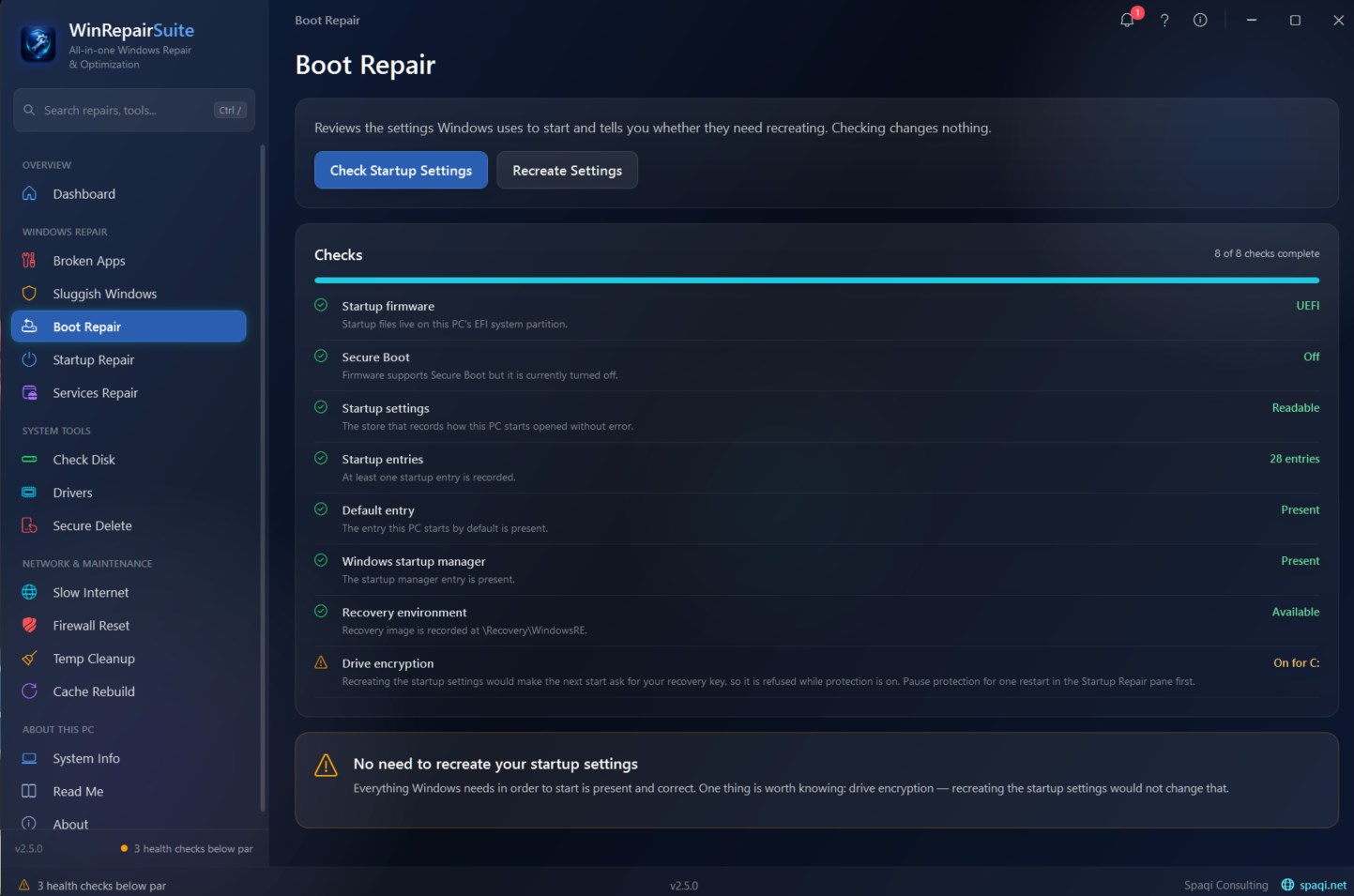Open the Temp Cleanup section
Image resolution: width=1354 pixels, height=896 pixels.
pos(129,659)
